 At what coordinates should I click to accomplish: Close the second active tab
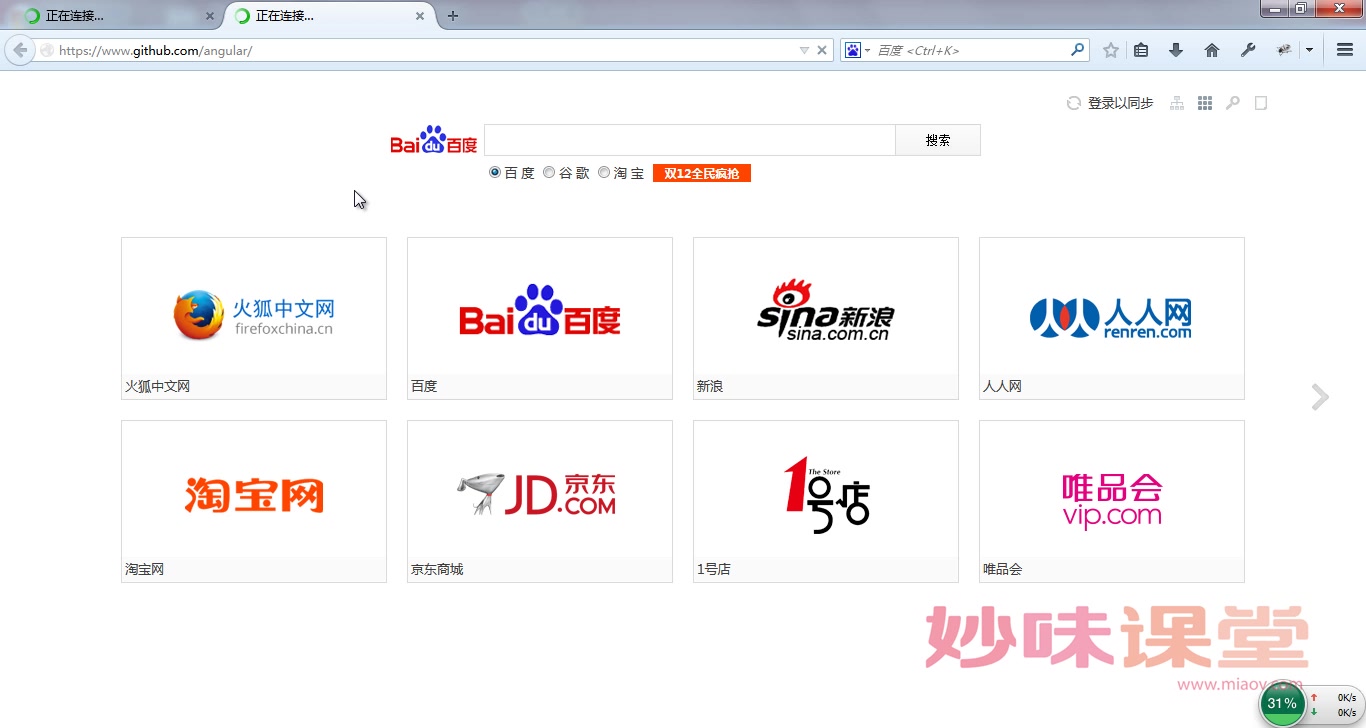[x=420, y=16]
